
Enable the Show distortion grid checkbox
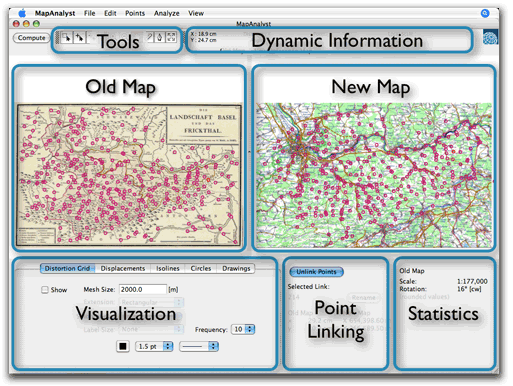point(45,290)
